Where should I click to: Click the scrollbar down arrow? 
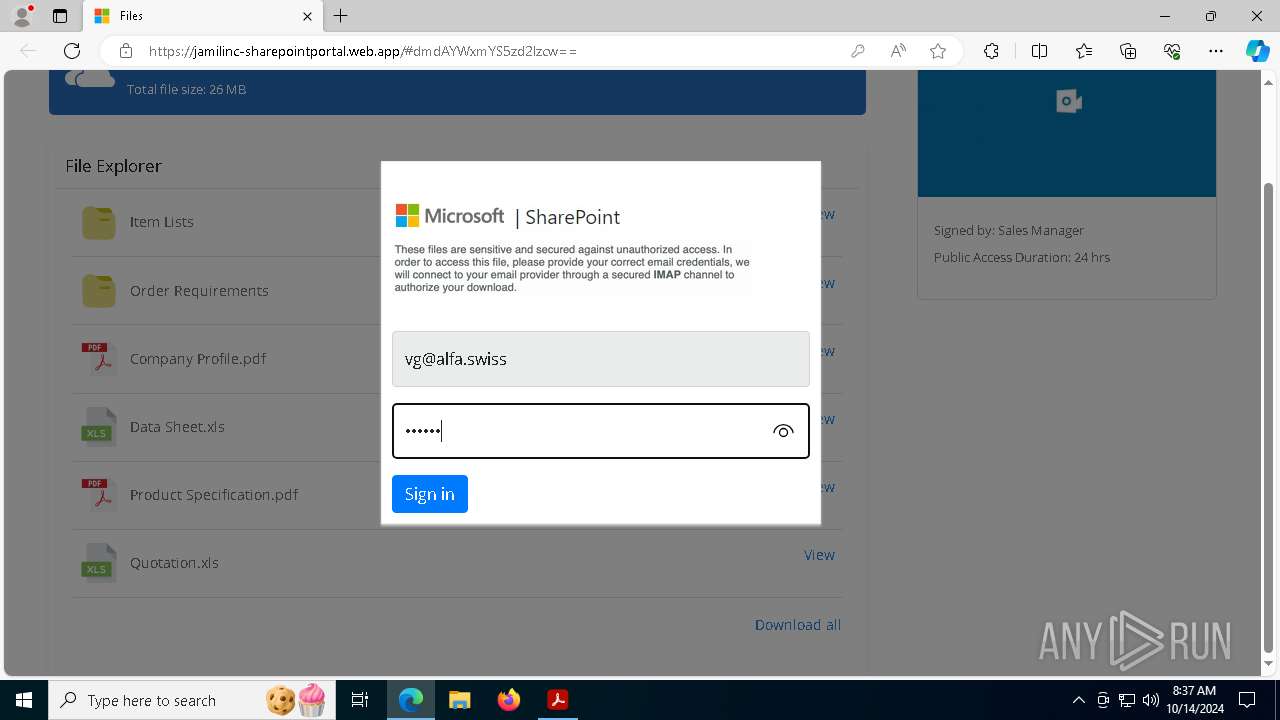tap(1269, 663)
